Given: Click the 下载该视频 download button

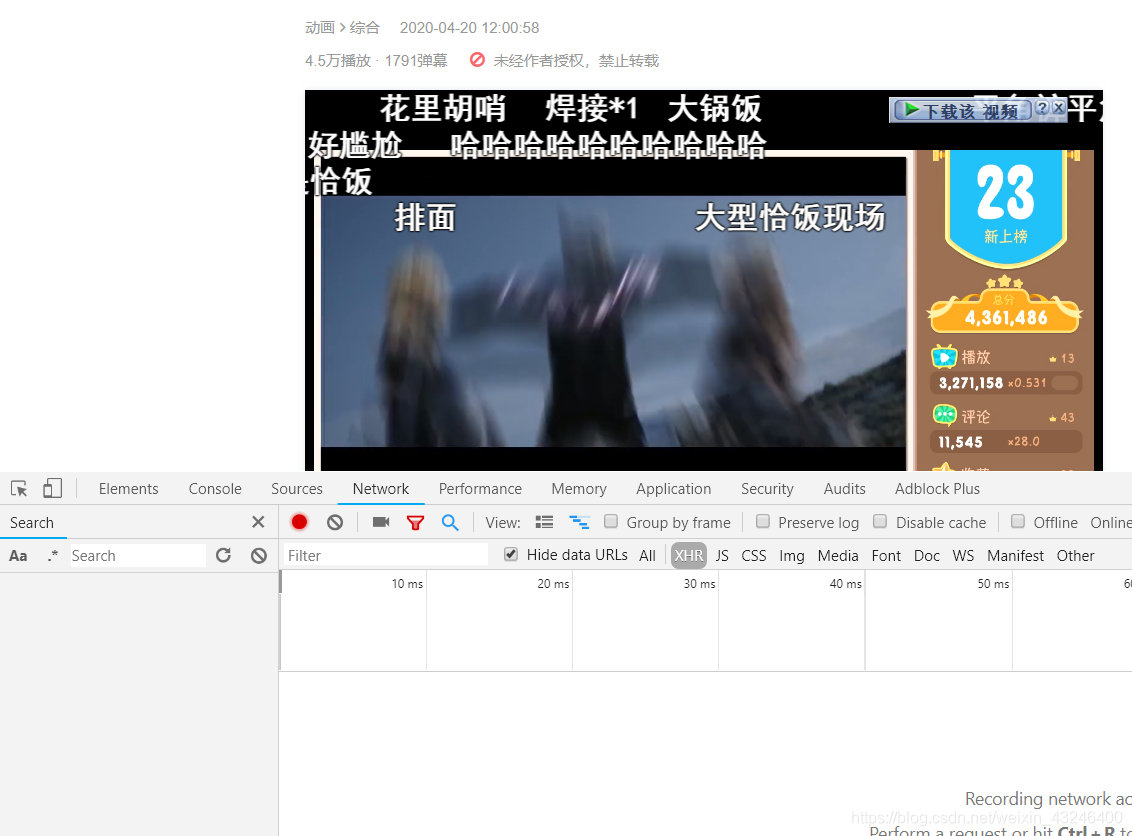Looking at the screenshot, I should [962, 110].
